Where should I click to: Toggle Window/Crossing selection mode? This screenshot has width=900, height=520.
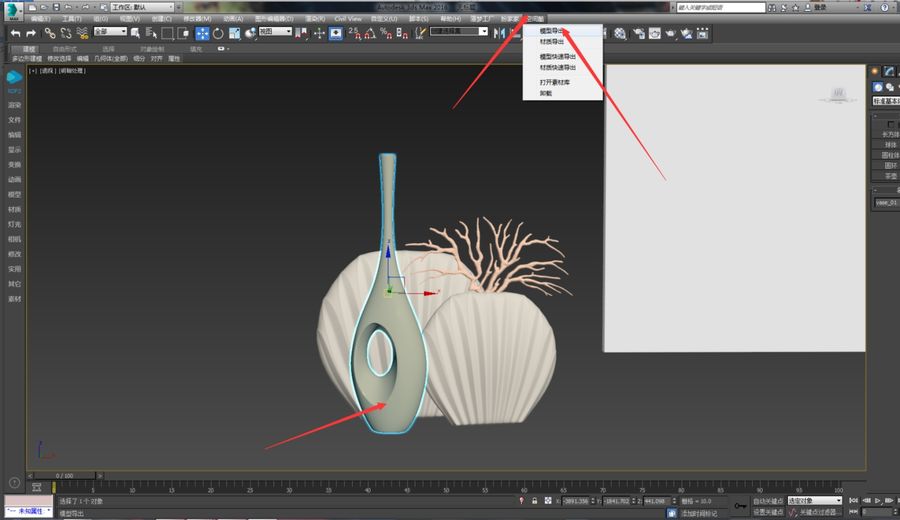[183, 33]
